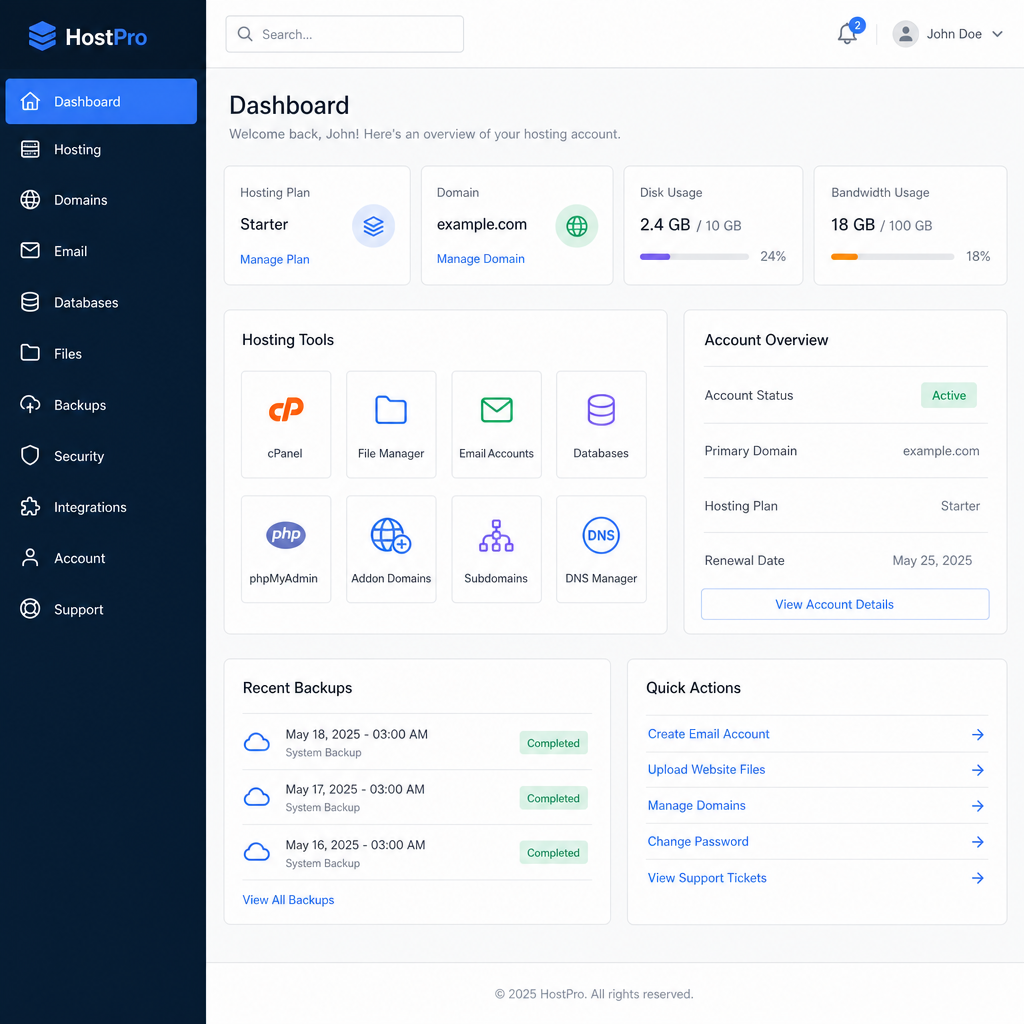The width and height of the screenshot is (1024, 1024).
Task: Click Completed badge for May 16 backup
Action: [553, 853]
